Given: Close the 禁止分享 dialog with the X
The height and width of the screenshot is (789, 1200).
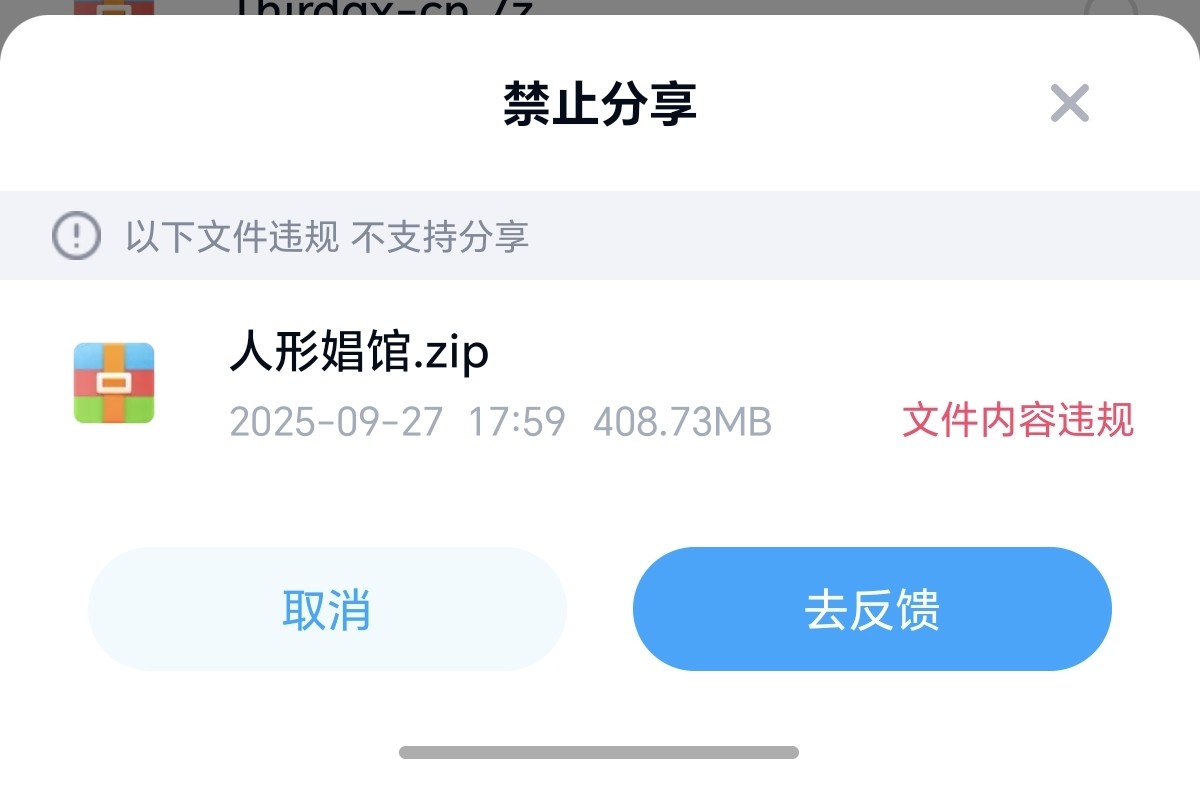Looking at the screenshot, I should (1069, 103).
